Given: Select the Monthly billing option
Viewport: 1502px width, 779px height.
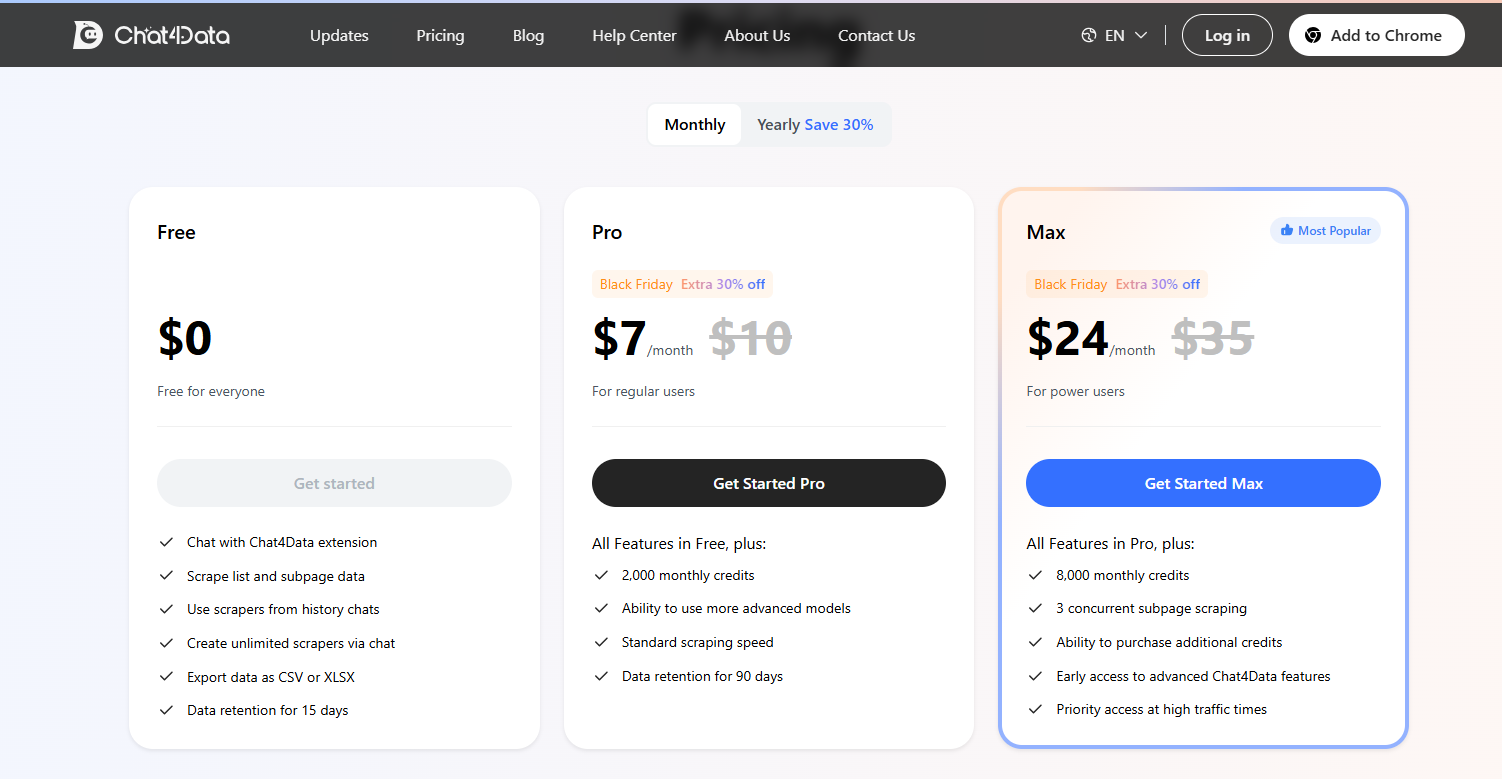Looking at the screenshot, I should [x=693, y=124].
